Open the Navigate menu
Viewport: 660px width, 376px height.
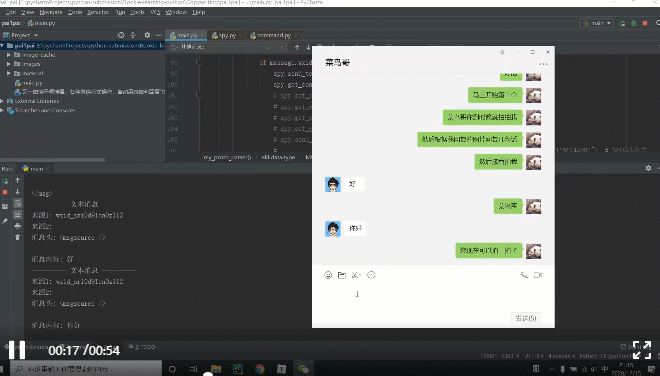(x=51, y=12)
